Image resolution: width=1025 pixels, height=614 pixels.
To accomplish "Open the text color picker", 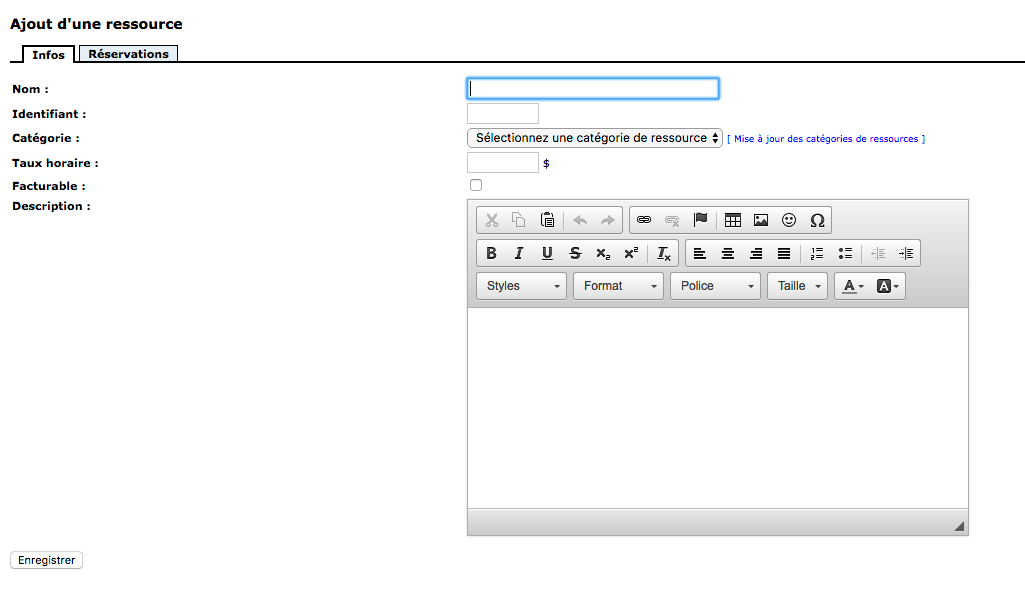I will pyautogui.click(x=852, y=286).
